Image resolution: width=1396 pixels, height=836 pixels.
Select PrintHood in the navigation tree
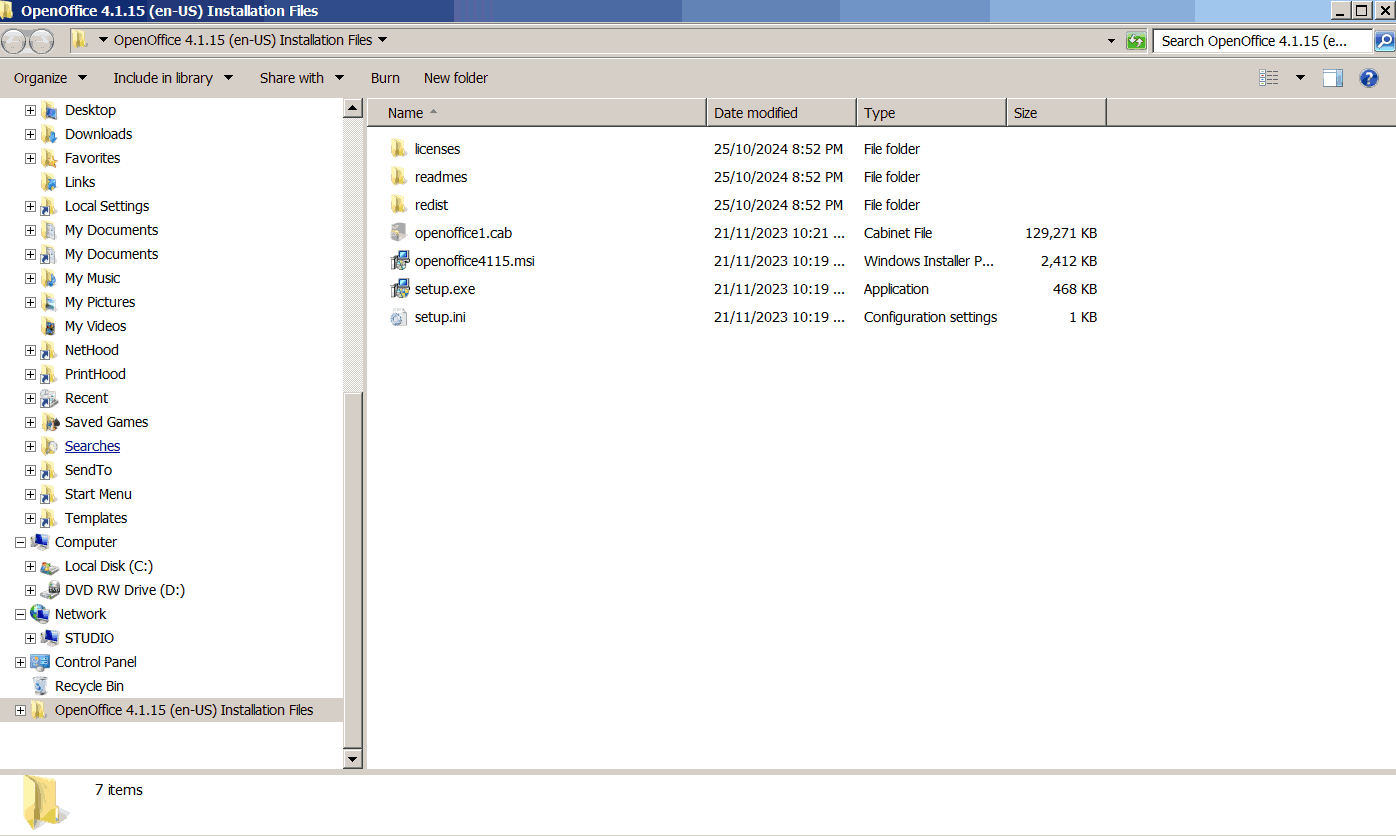click(x=95, y=374)
